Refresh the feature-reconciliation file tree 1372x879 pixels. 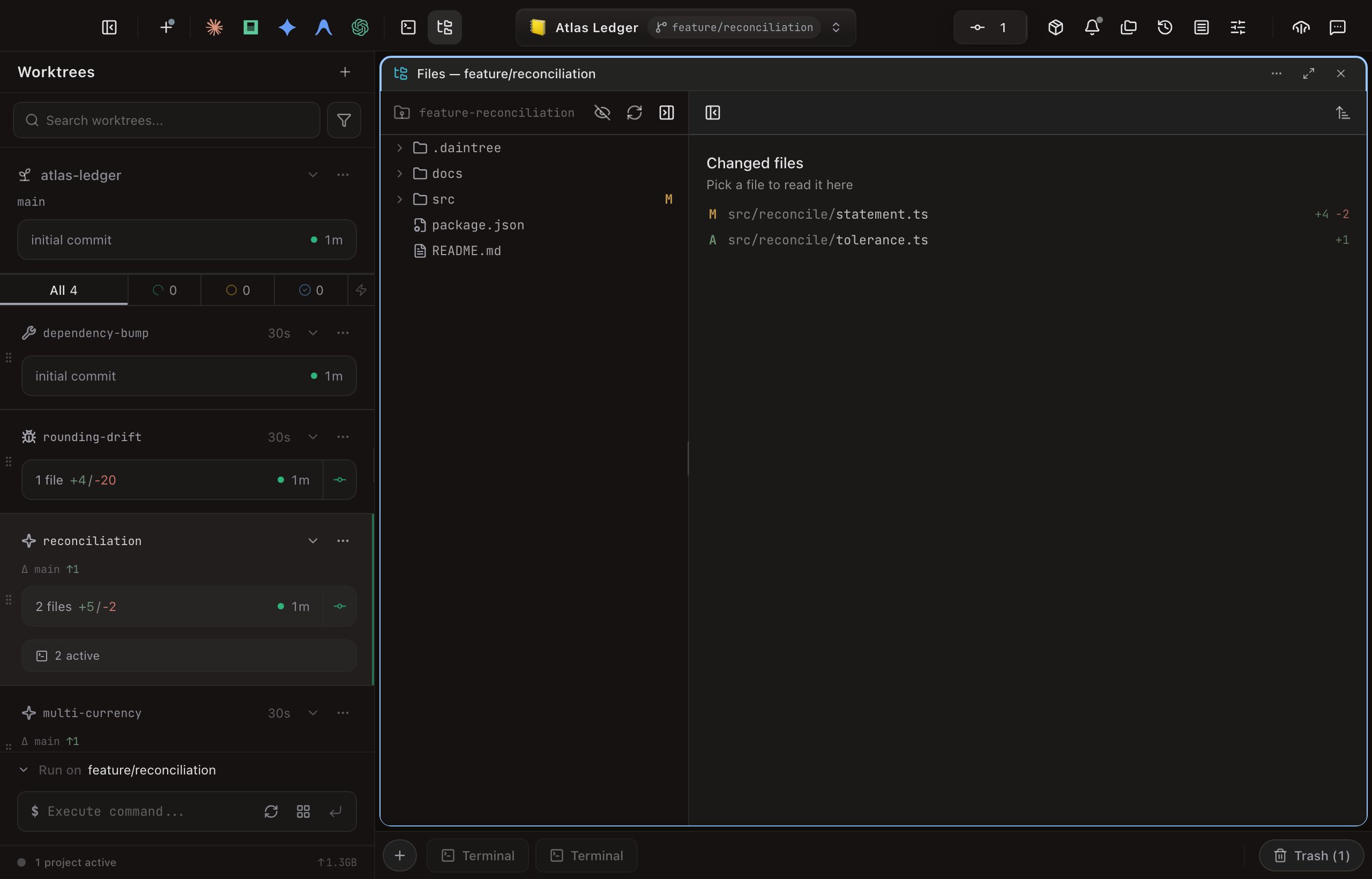click(x=634, y=113)
